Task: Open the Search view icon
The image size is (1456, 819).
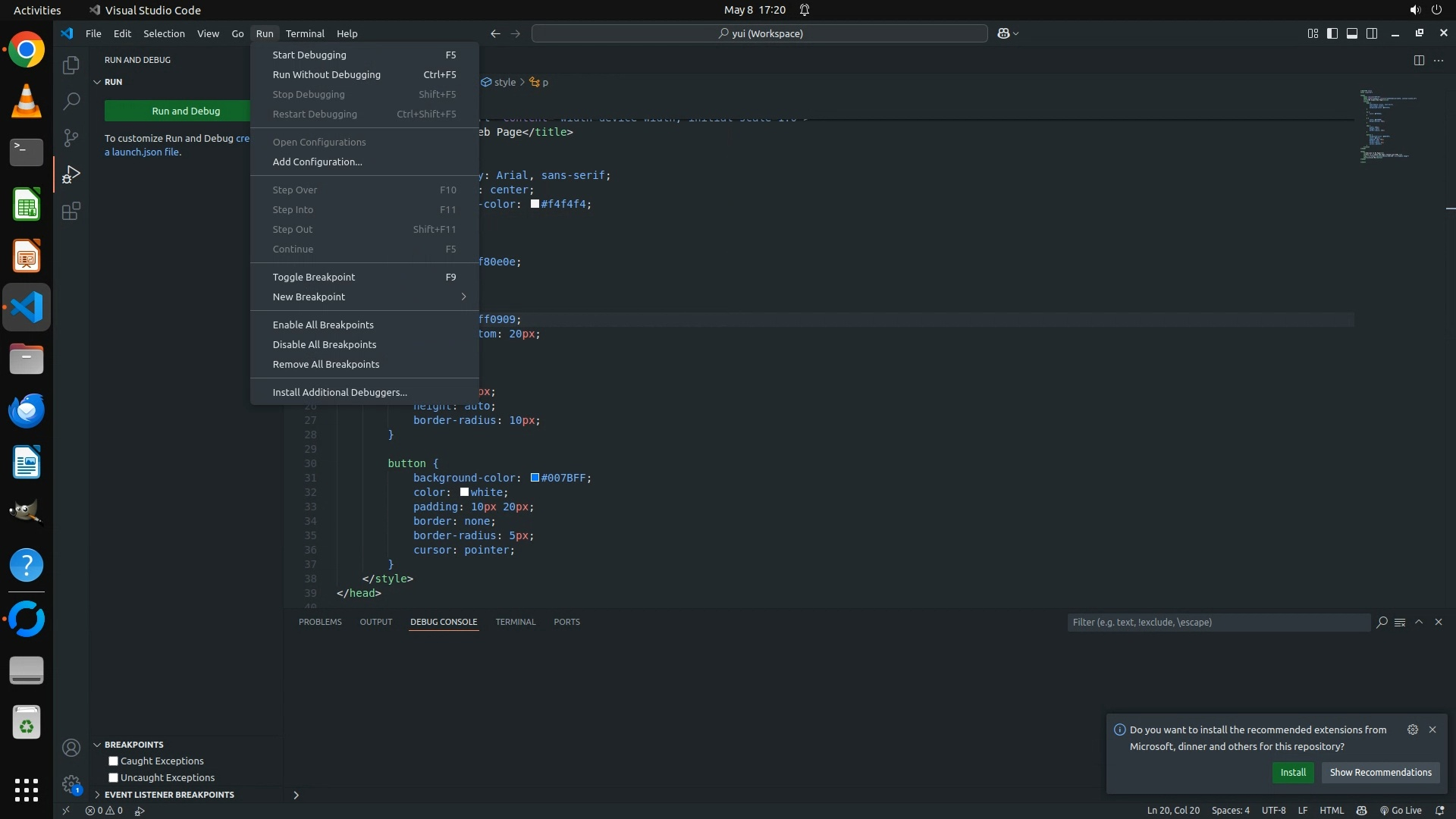Action: [71, 101]
